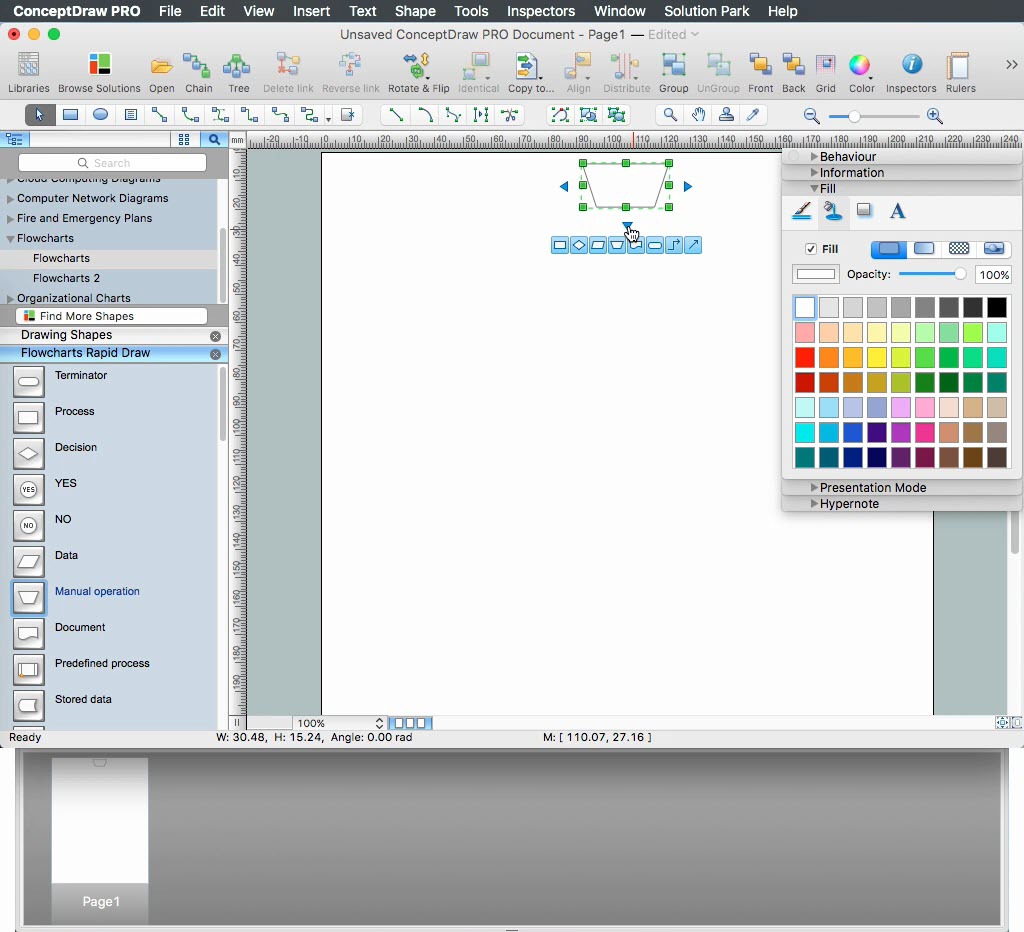Viewport: 1024px width, 932px height.
Task: Pick the red color swatch
Action: 804,357
